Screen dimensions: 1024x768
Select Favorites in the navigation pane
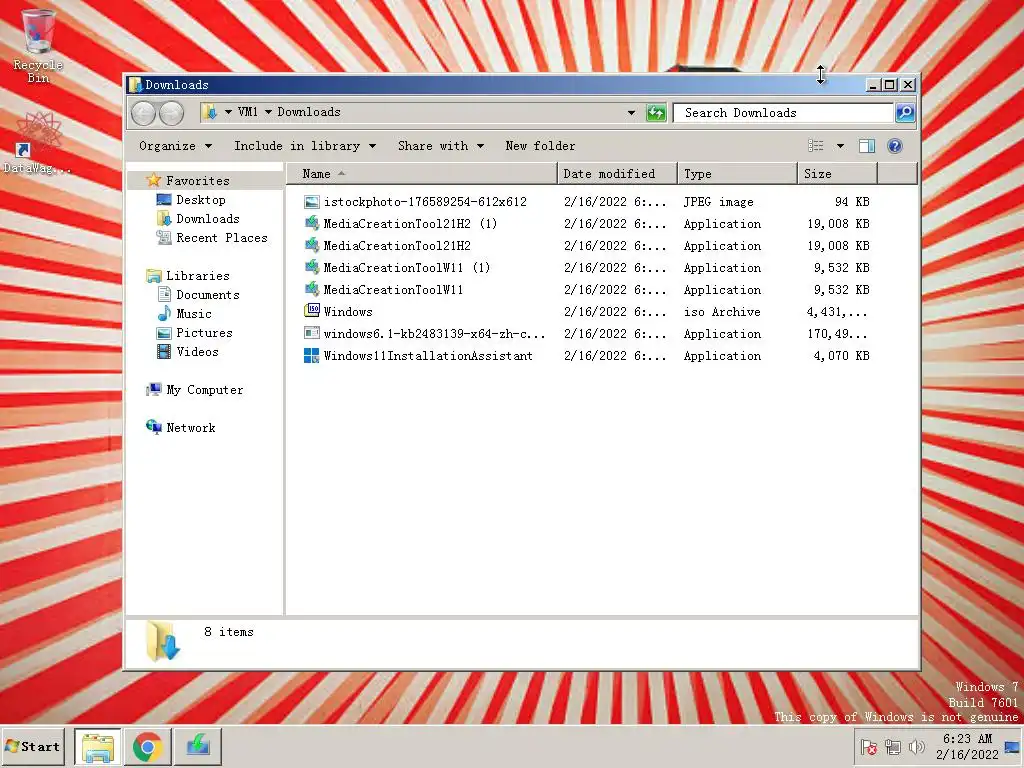pos(197,180)
